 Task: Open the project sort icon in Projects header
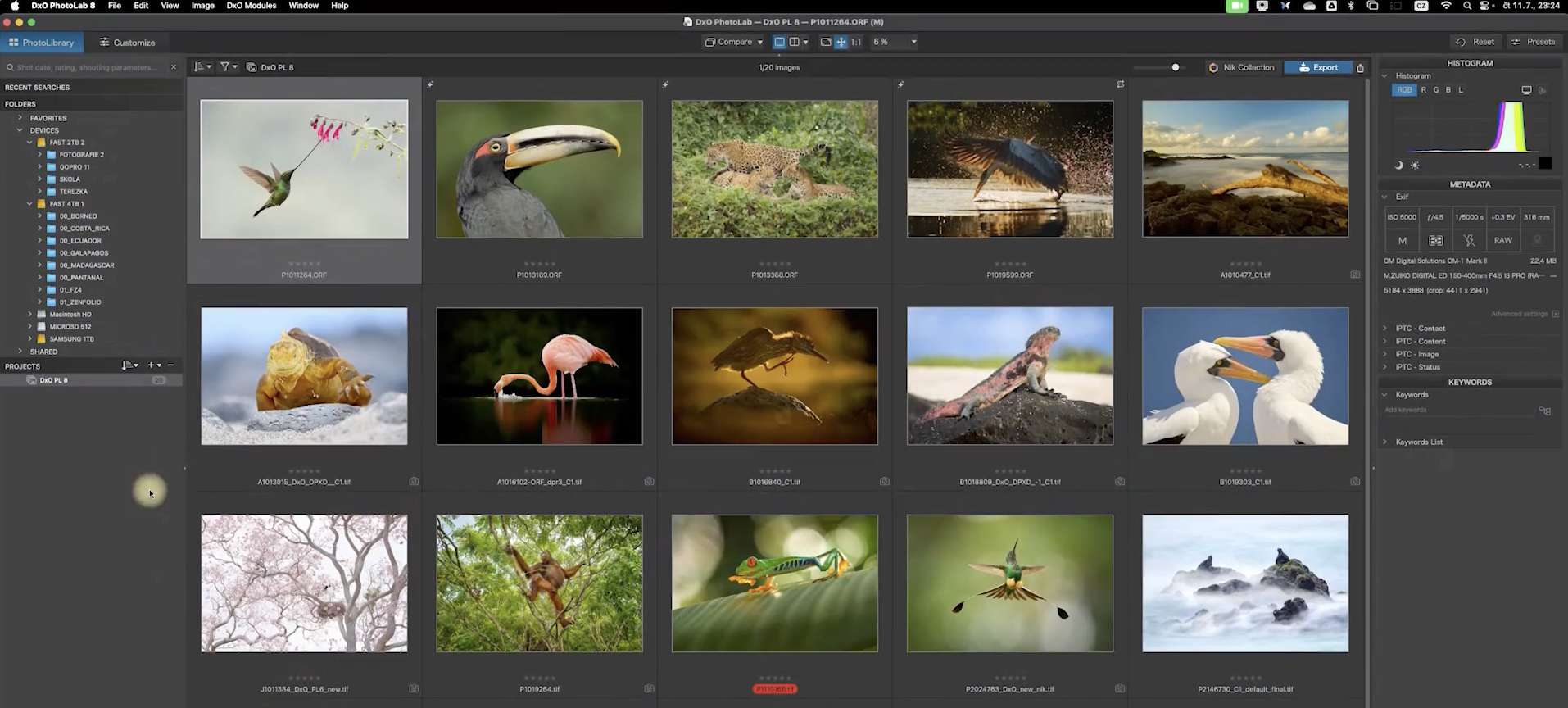[x=129, y=365]
